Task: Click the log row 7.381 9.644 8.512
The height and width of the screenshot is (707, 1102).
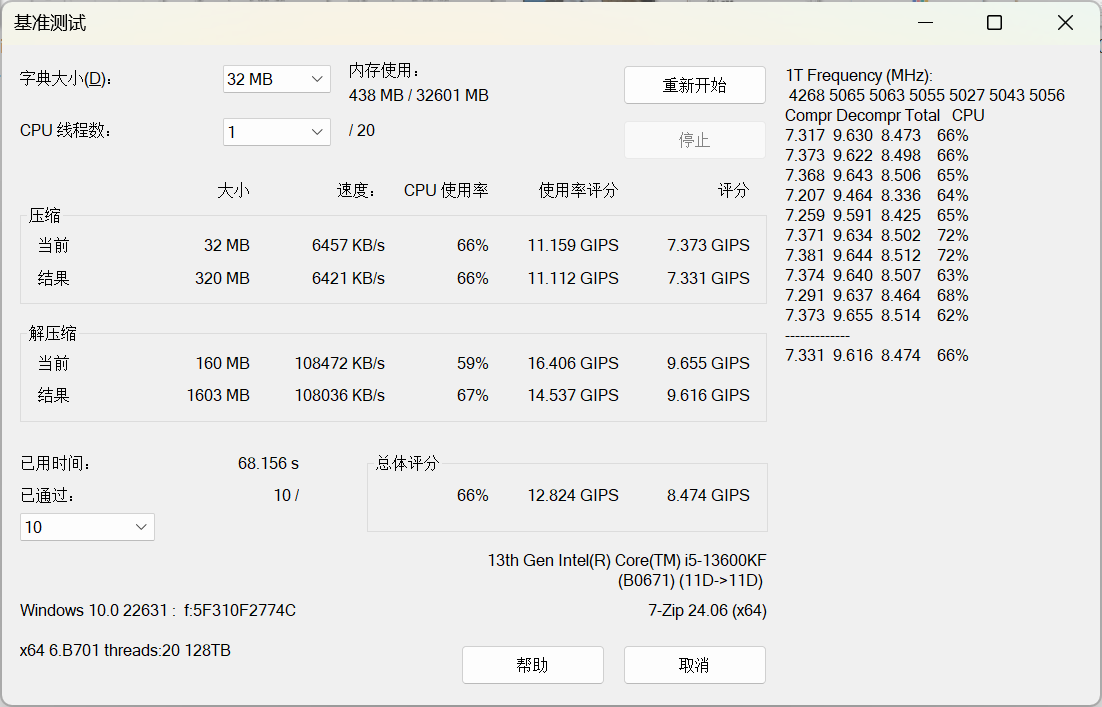Action: tap(876, 256)
